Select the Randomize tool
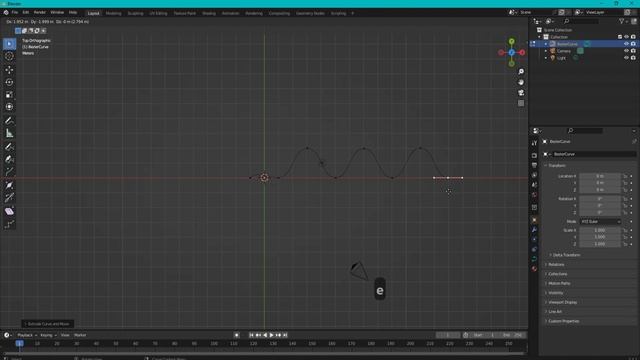The width and height of the screenshot is (640, 360). (x=9, y=224)
